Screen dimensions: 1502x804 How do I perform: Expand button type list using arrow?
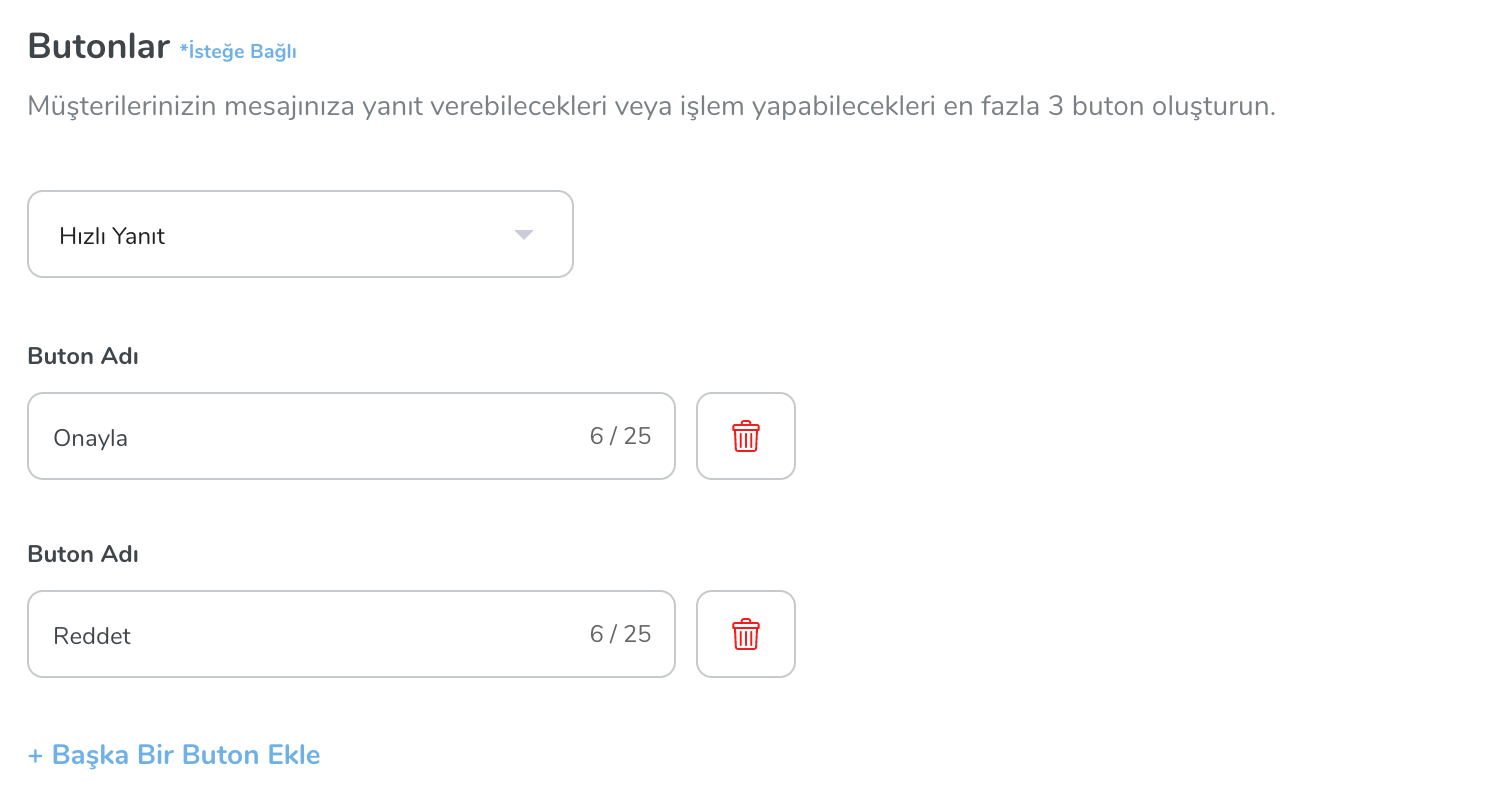[x=524, y=235]
